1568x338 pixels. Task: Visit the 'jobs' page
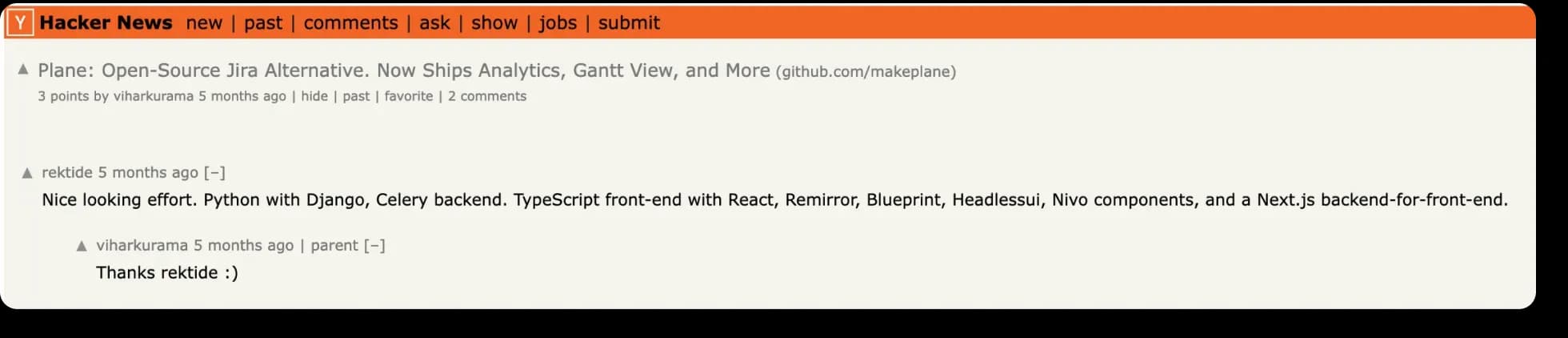point(558,23)
